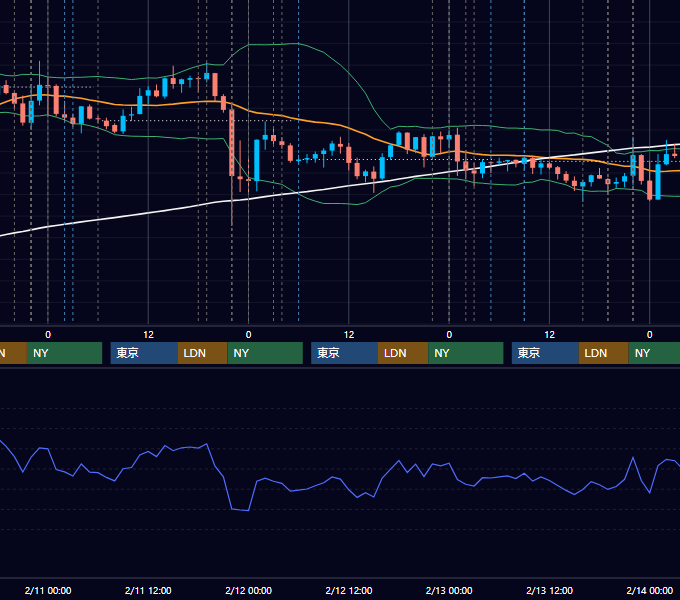Click the LDN session block on 2/13
This screenshot has height=600, width=680.
604,353
